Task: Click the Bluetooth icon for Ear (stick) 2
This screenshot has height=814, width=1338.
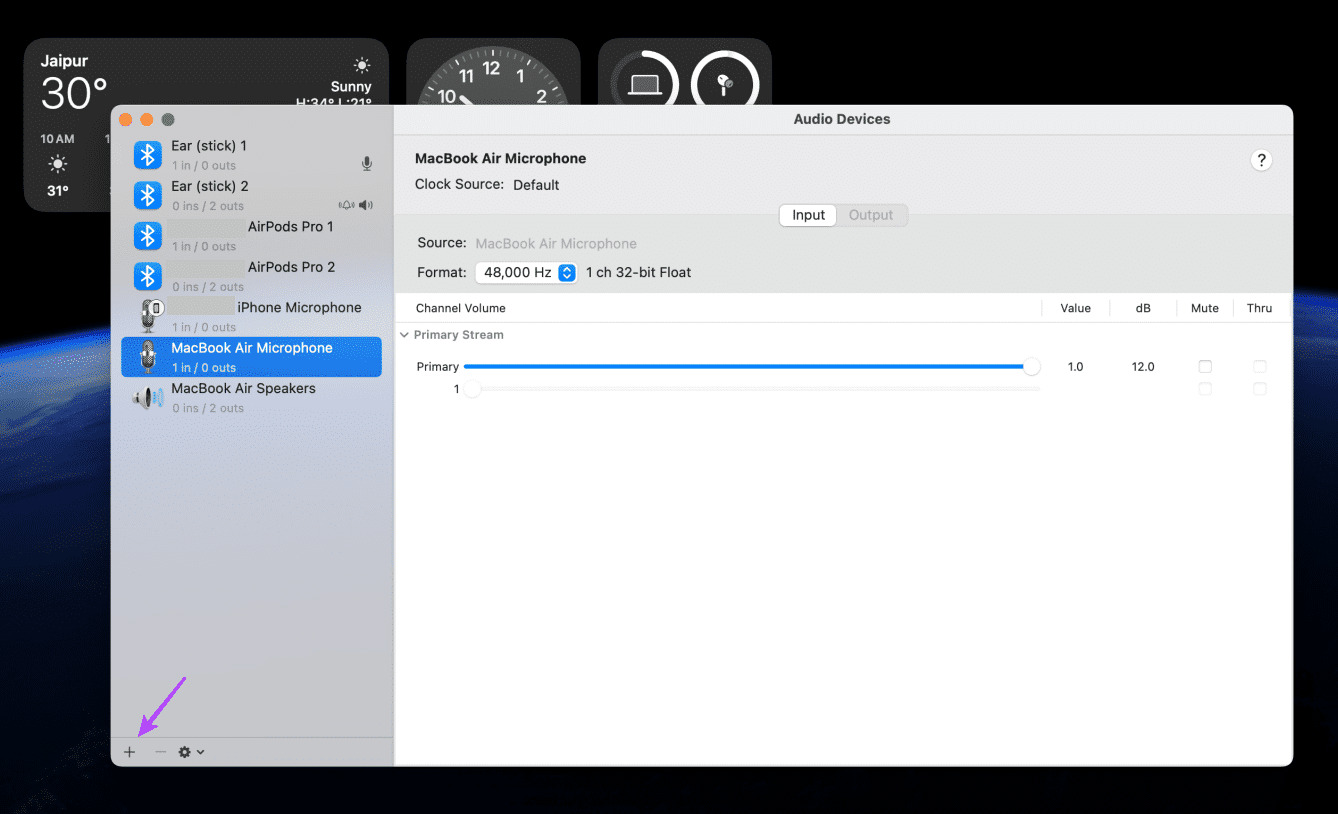Action: (148, 195)
